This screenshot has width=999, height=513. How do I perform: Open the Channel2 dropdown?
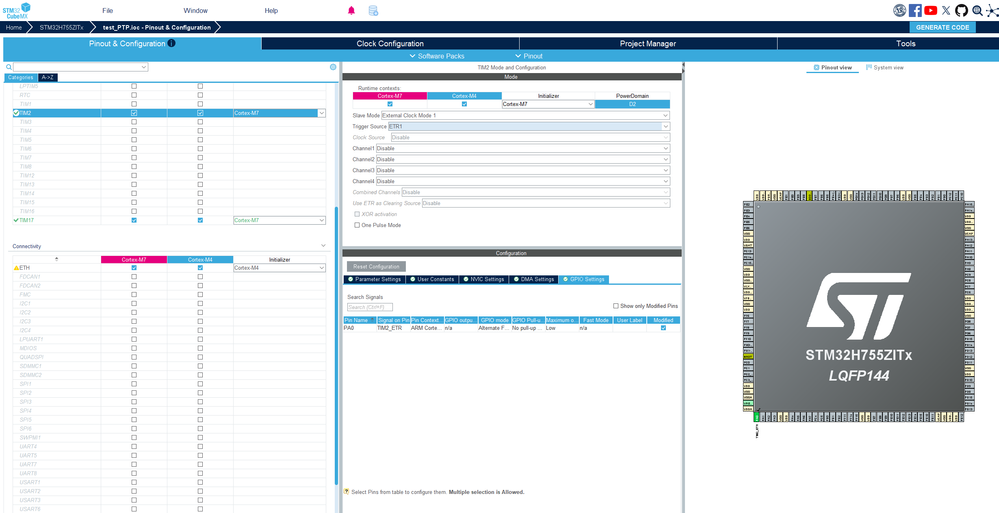pyautogui.click(x=522, y=159)
